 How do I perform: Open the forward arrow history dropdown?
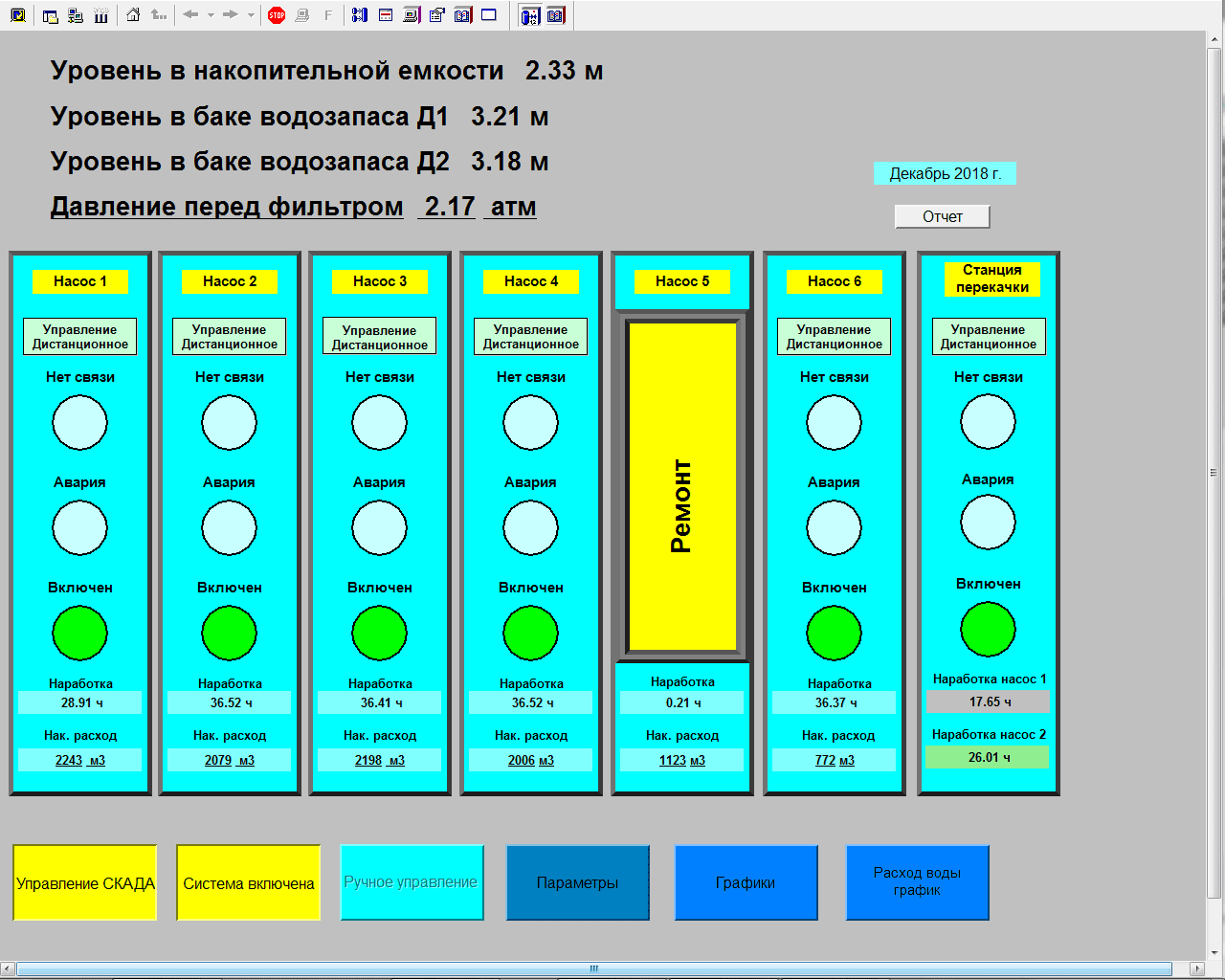pyautogui.click(x=251, y=15)
